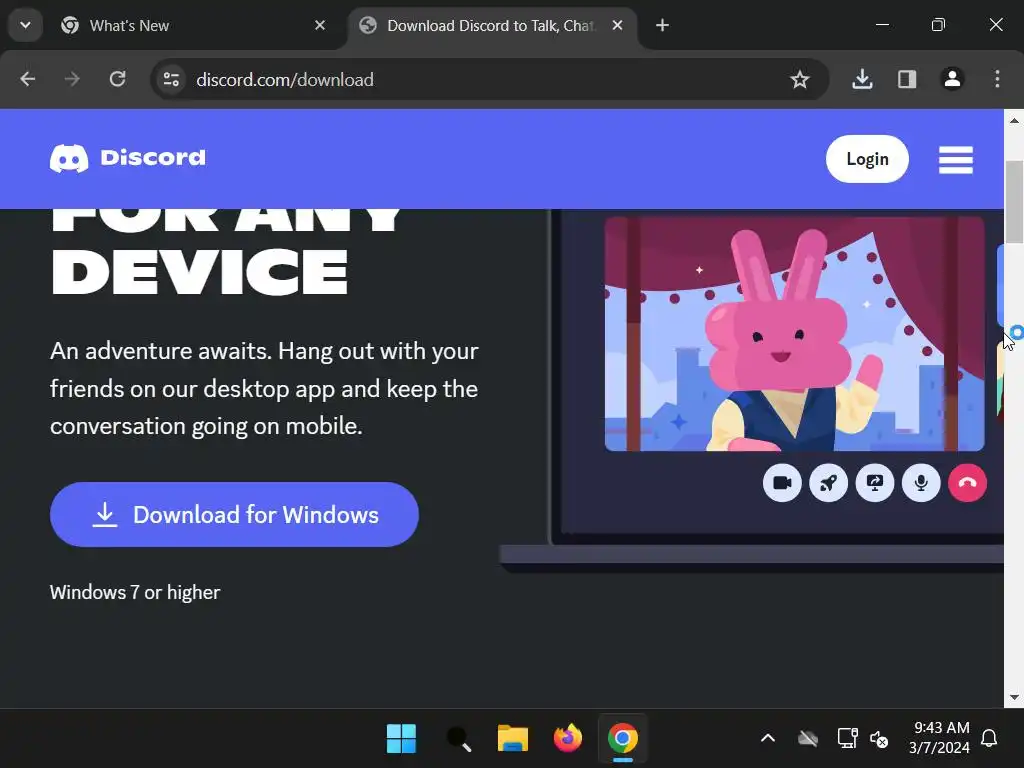Click the scrollbar up arrow
The width and height of the screenshot is (1024, 768).
[1014, 120]
